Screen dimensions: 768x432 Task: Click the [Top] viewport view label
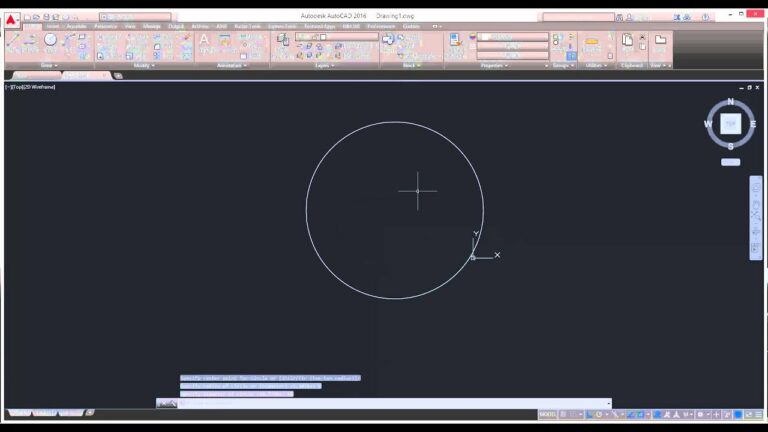coord(18,87)
